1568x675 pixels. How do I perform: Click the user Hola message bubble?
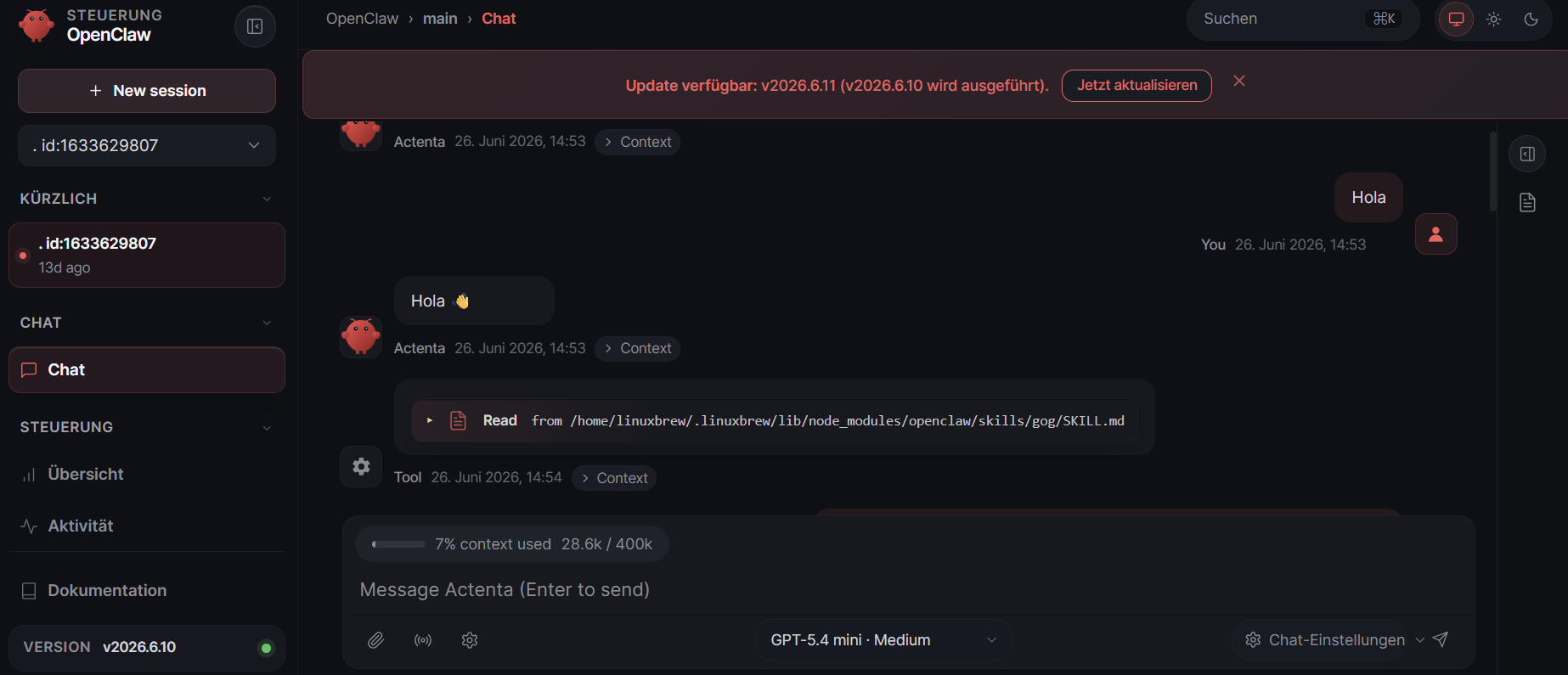coord(1368,198)
